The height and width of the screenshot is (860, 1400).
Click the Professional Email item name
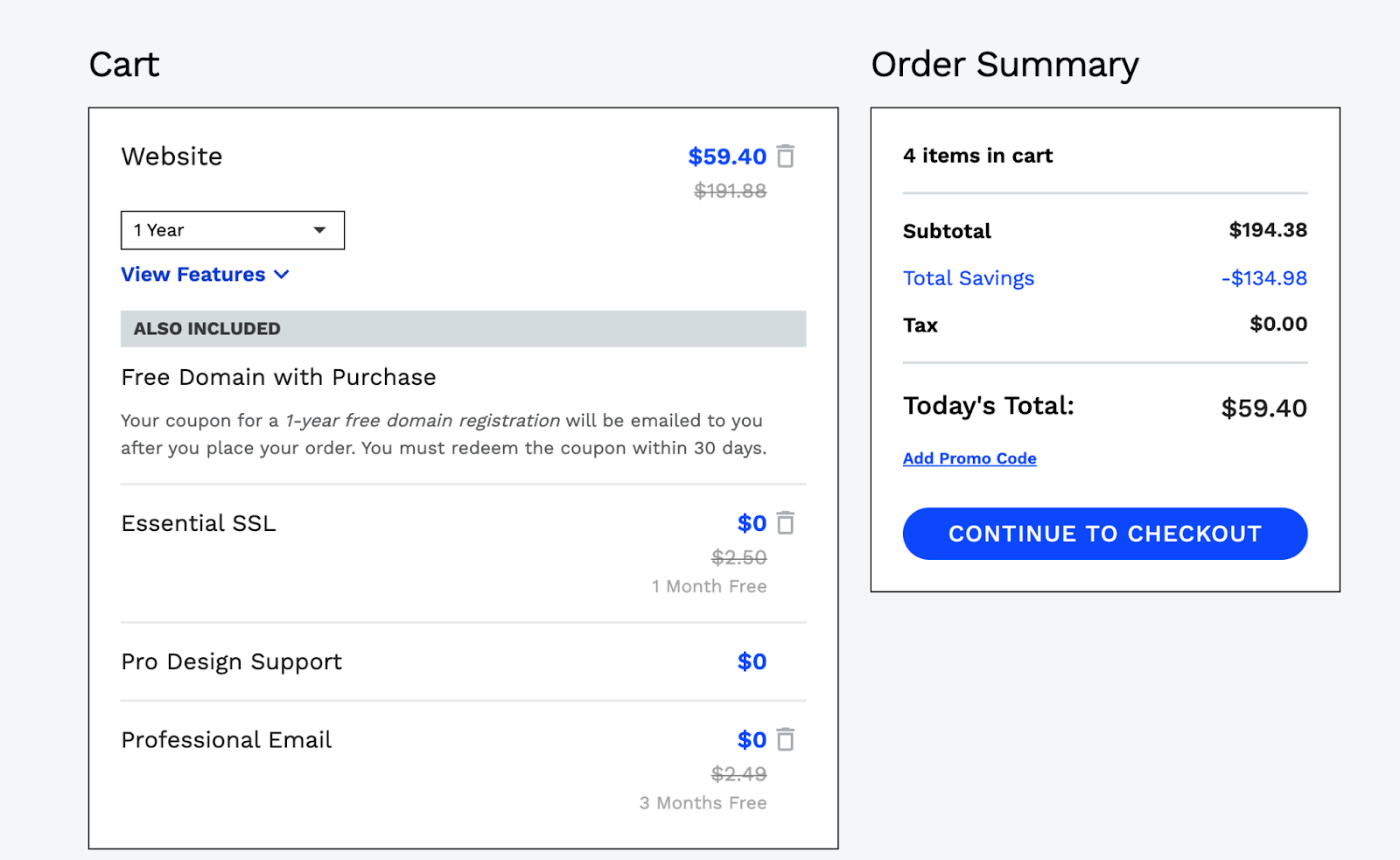tap(227, 740)
